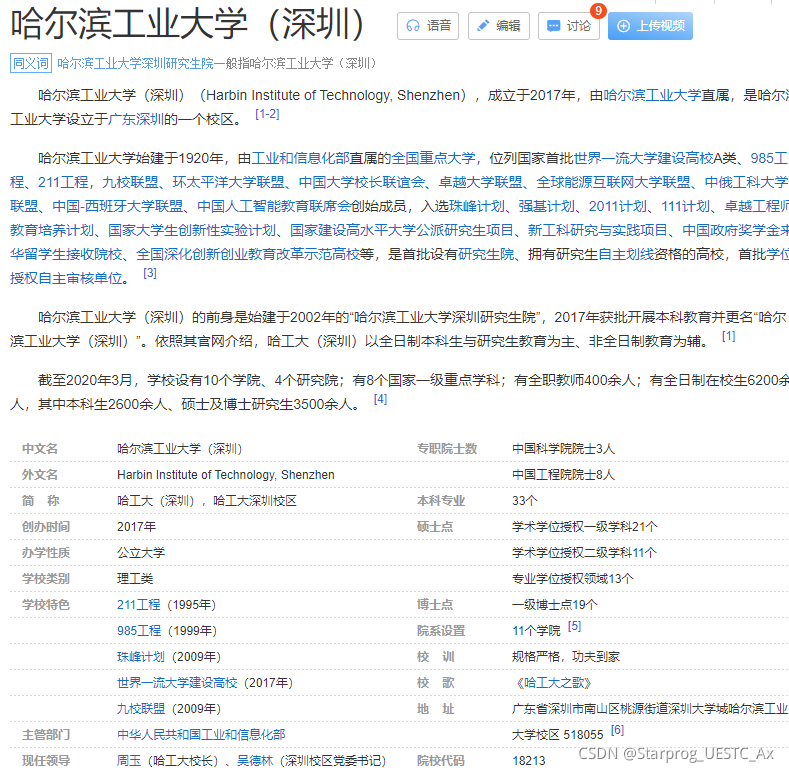Open the 卓越大学联盟 link
The width and height of the screenshot is (789, 772).
click(x=481, y=182)
